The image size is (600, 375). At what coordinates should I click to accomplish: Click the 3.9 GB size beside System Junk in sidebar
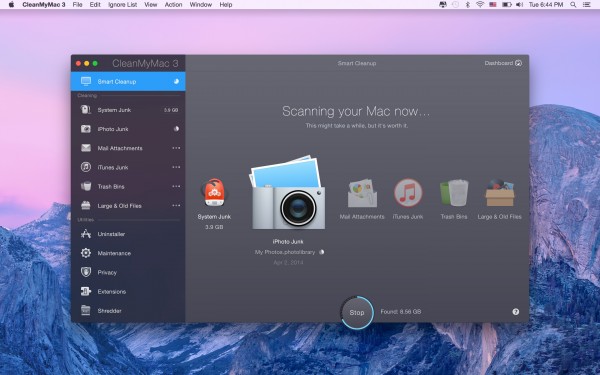click(x=171, y=110)
